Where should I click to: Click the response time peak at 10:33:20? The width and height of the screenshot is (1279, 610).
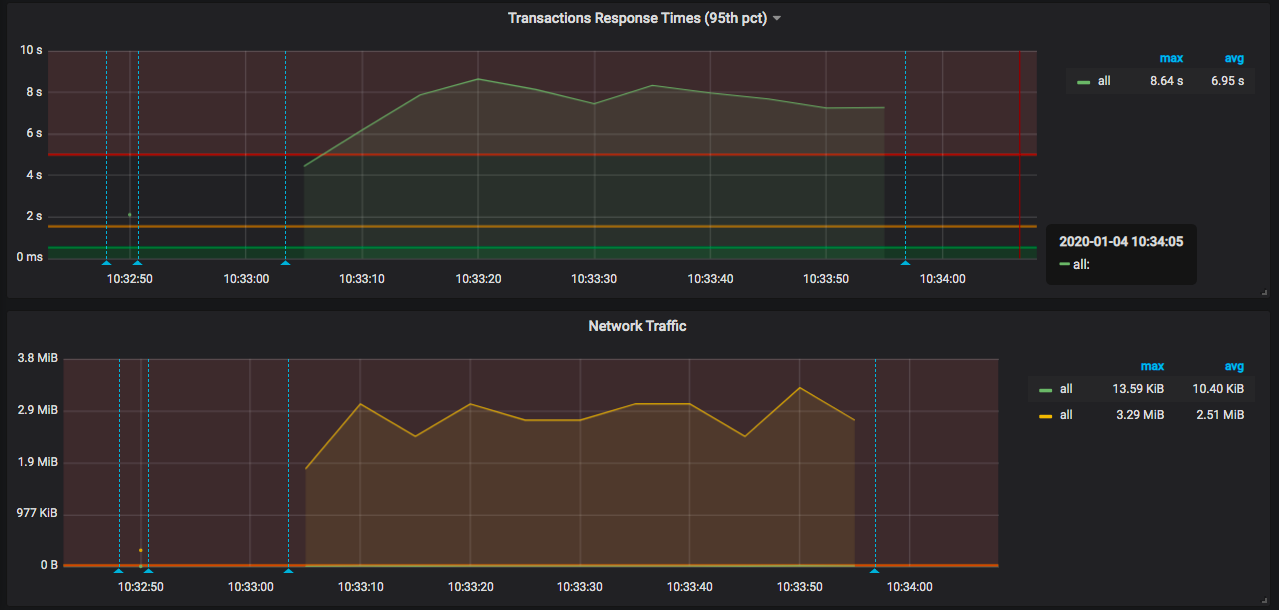coord(478,79)
